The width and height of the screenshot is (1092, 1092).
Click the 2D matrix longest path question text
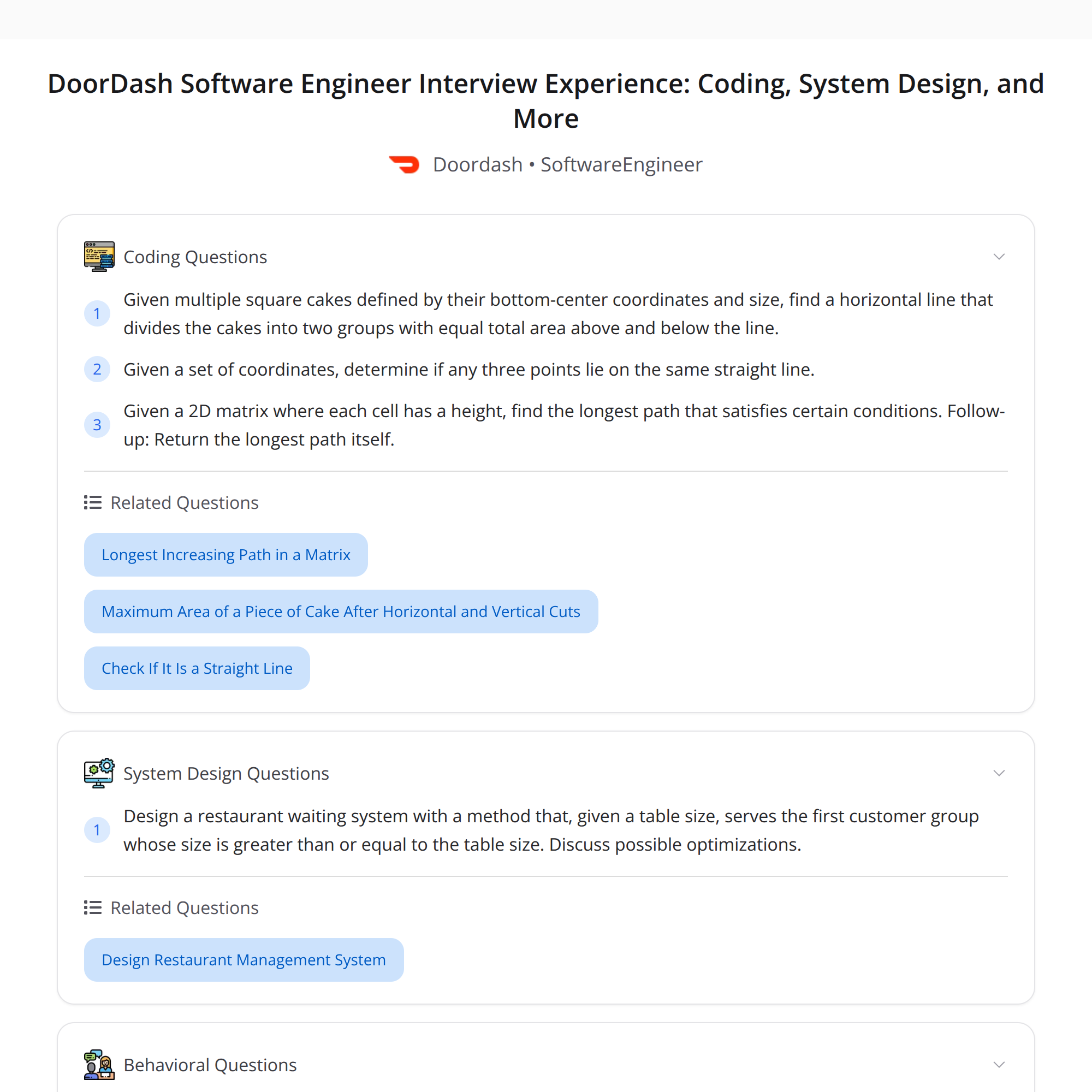pos(564,425)
